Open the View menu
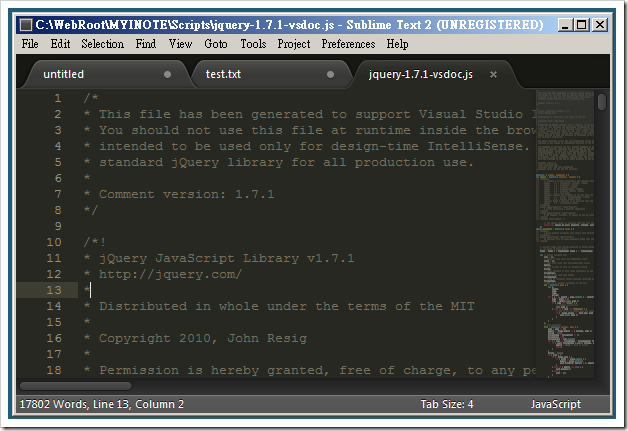 [x=180, y=44]
